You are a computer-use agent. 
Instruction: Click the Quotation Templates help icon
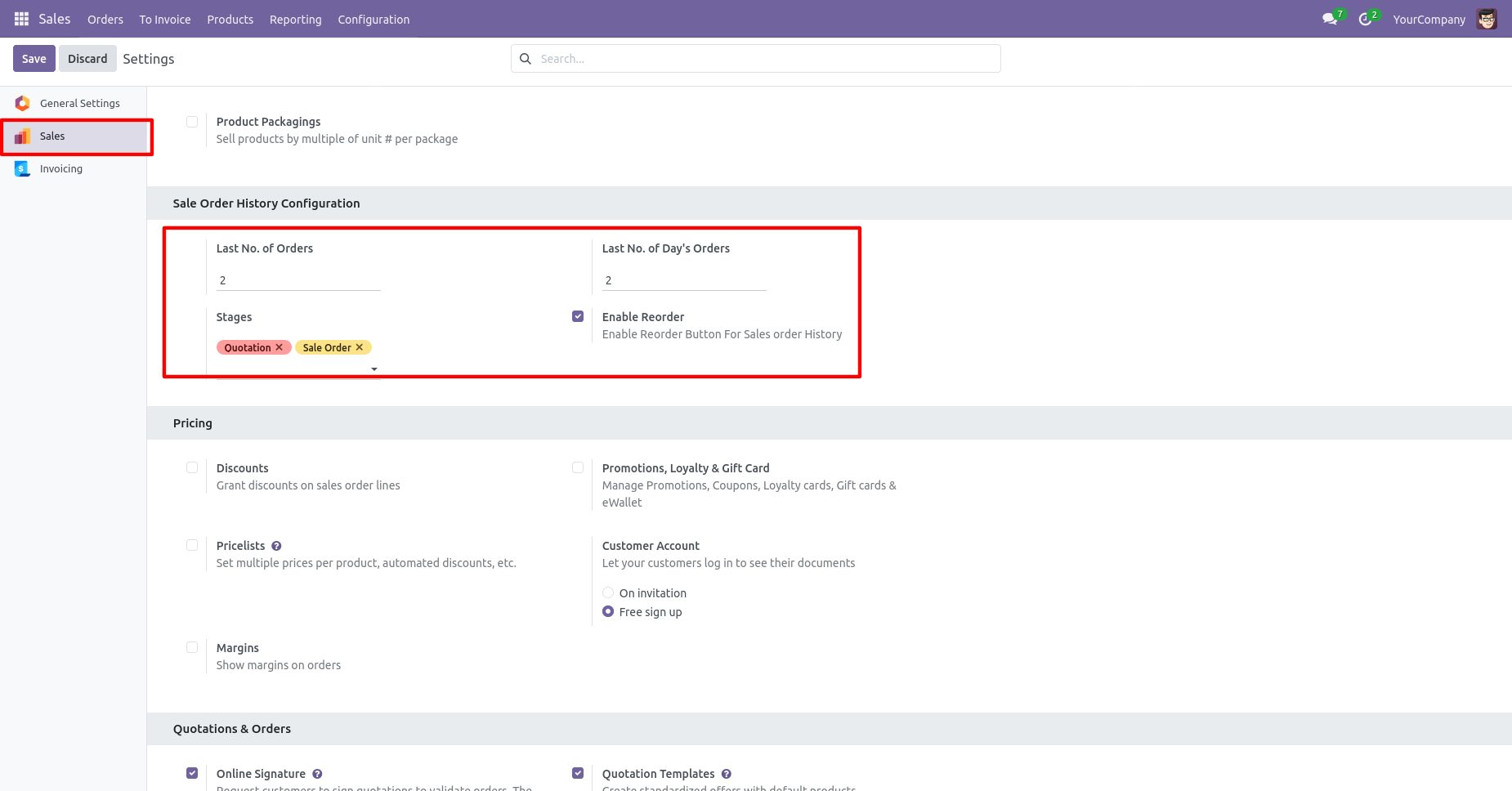click(727, 774)
